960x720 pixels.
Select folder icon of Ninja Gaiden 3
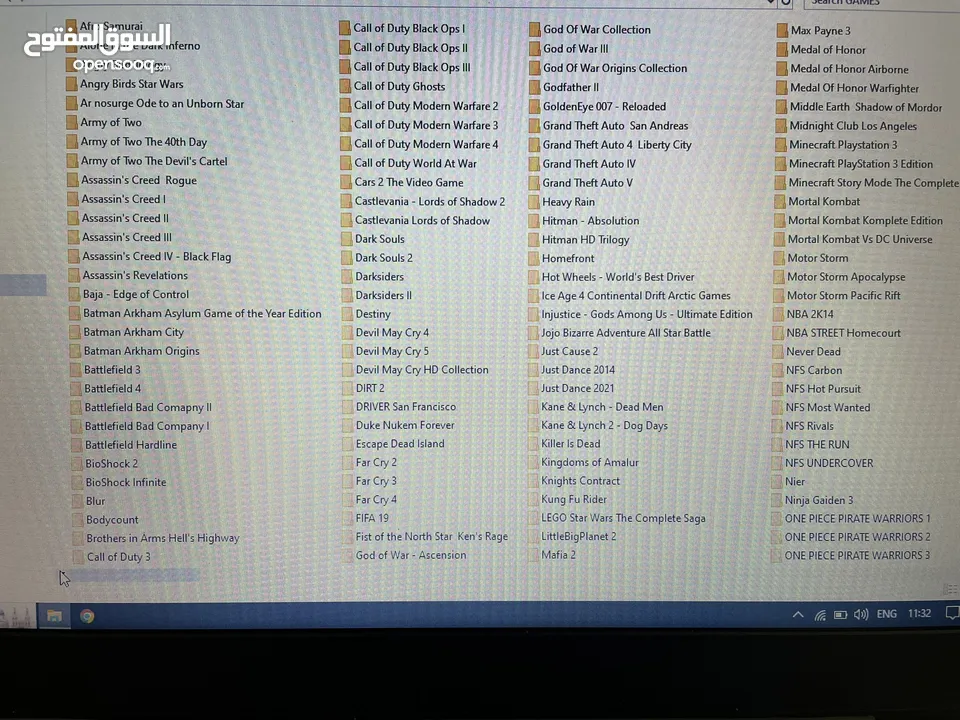tap(776, 500)
